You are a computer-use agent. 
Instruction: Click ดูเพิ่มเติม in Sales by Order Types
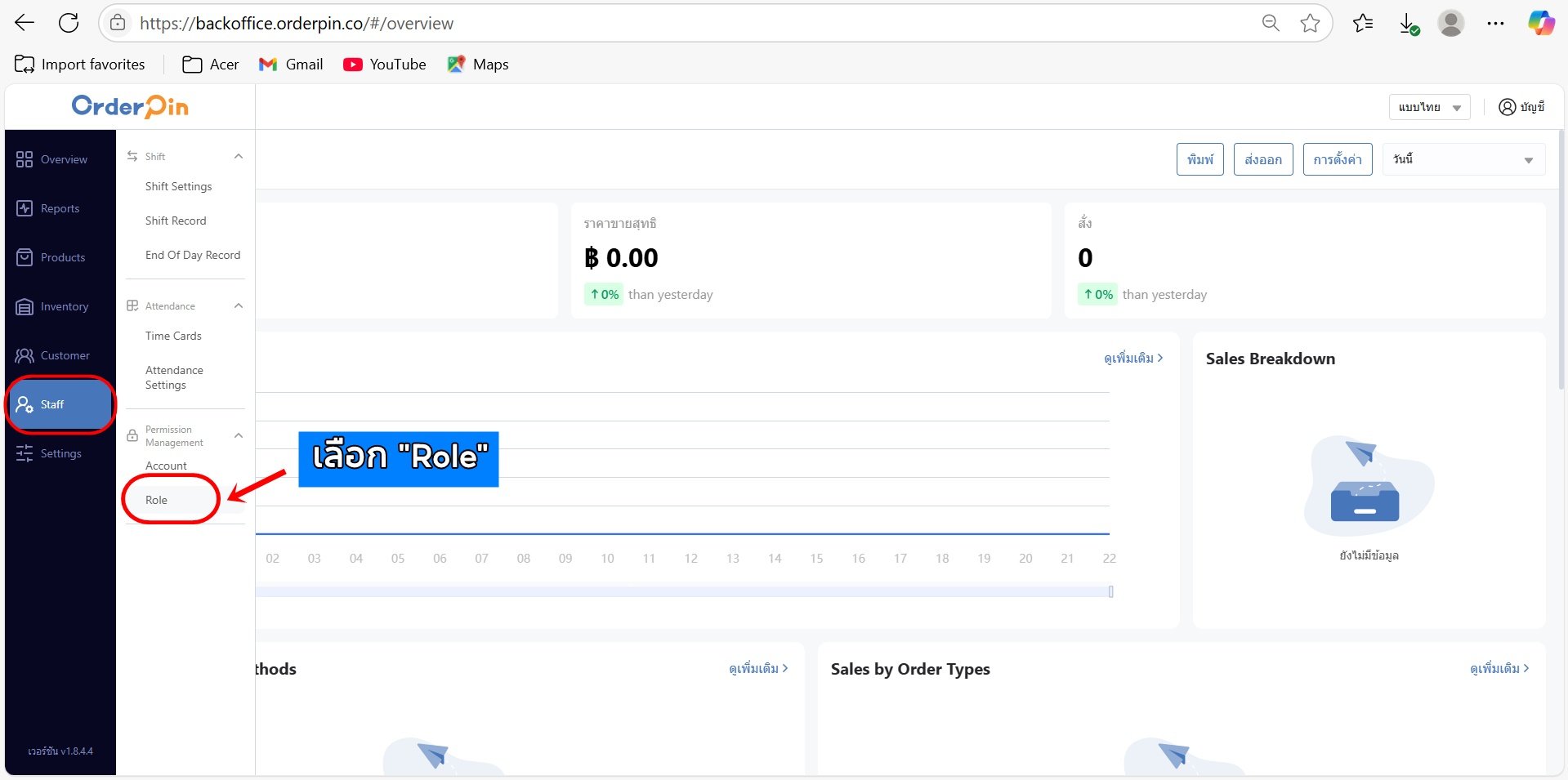[1499, 668]
